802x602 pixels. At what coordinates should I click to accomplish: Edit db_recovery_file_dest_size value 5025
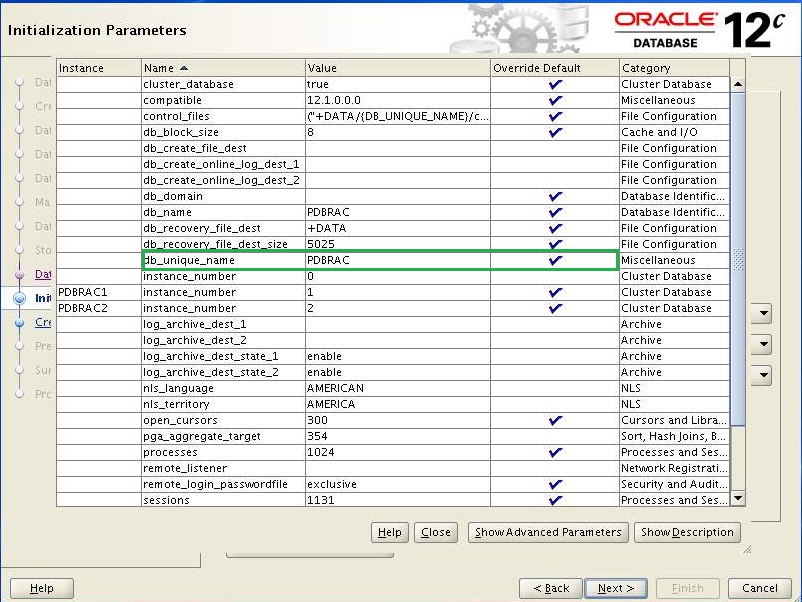coord(397,244)
